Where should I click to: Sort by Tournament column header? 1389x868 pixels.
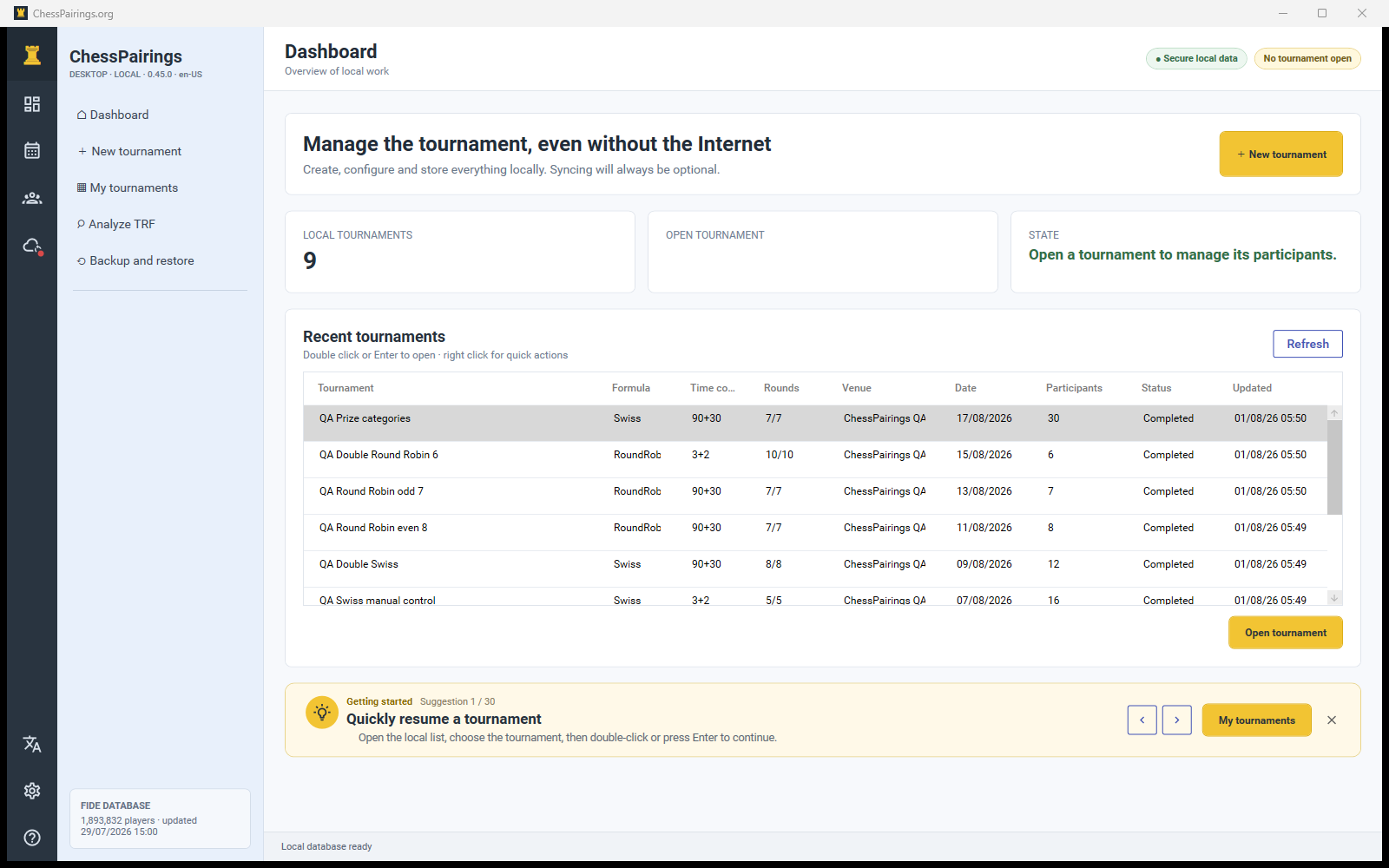click(346, 388)
